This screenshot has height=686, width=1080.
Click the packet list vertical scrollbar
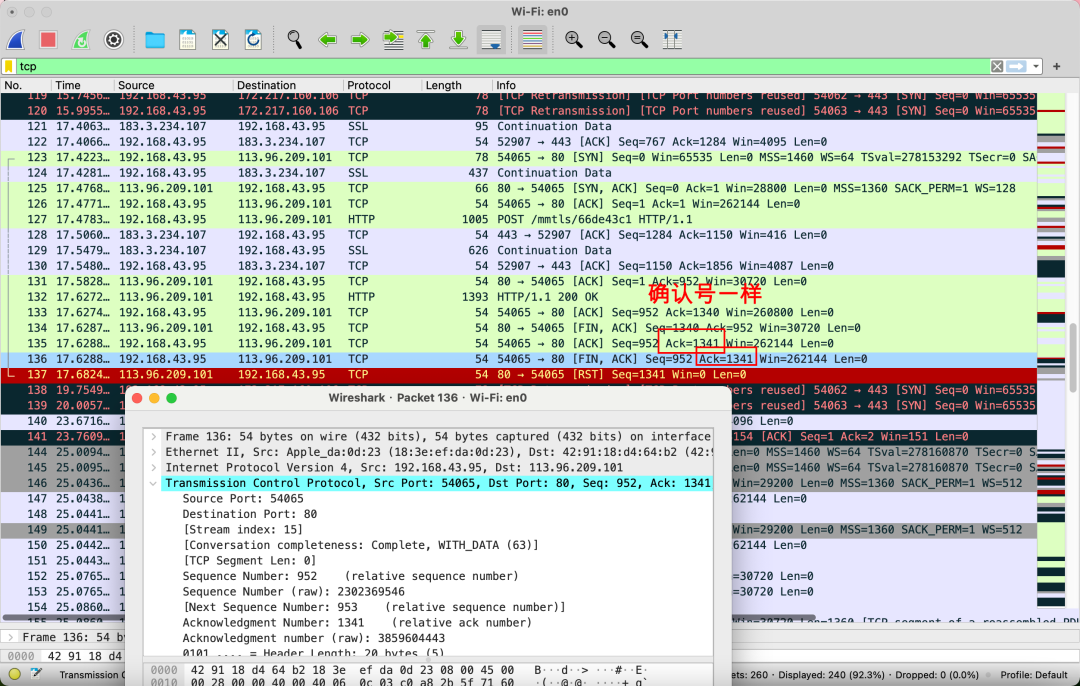point(1073,356)
